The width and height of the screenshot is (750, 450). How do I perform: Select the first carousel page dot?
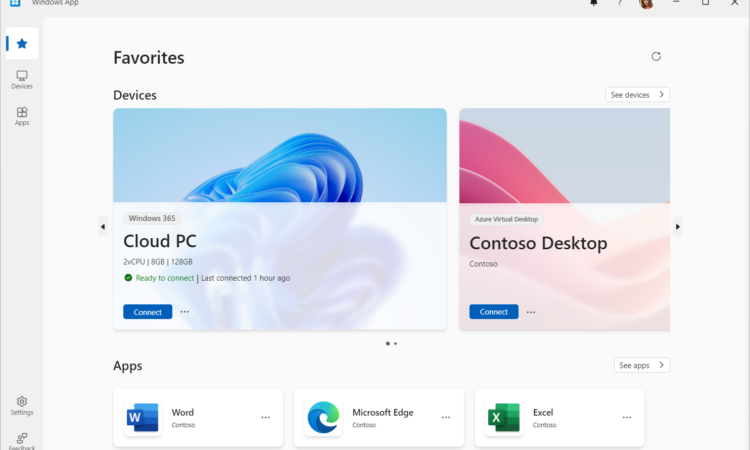[x=387, y=343]
